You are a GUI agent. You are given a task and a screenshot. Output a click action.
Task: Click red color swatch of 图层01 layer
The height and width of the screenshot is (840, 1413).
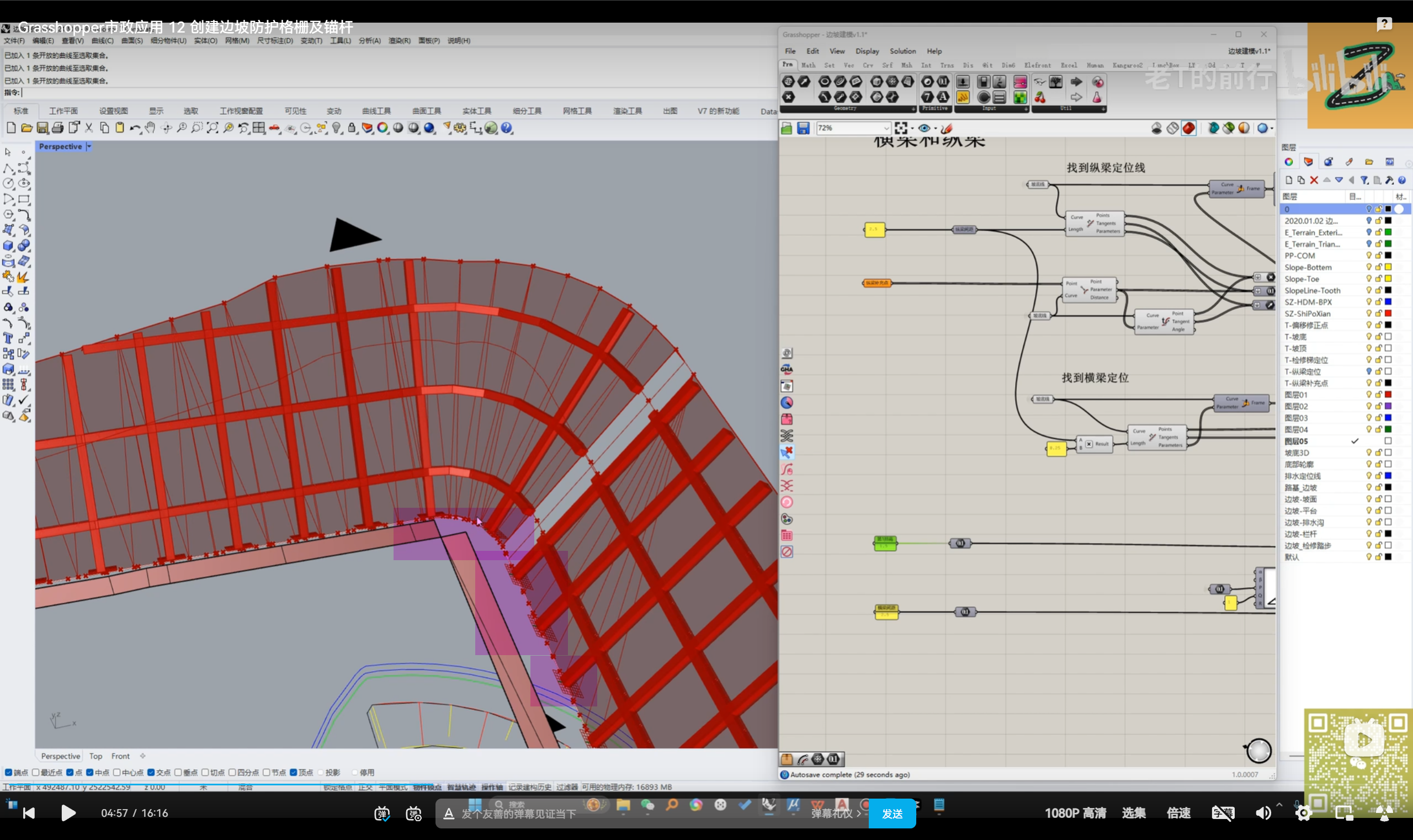[1388, 395]
